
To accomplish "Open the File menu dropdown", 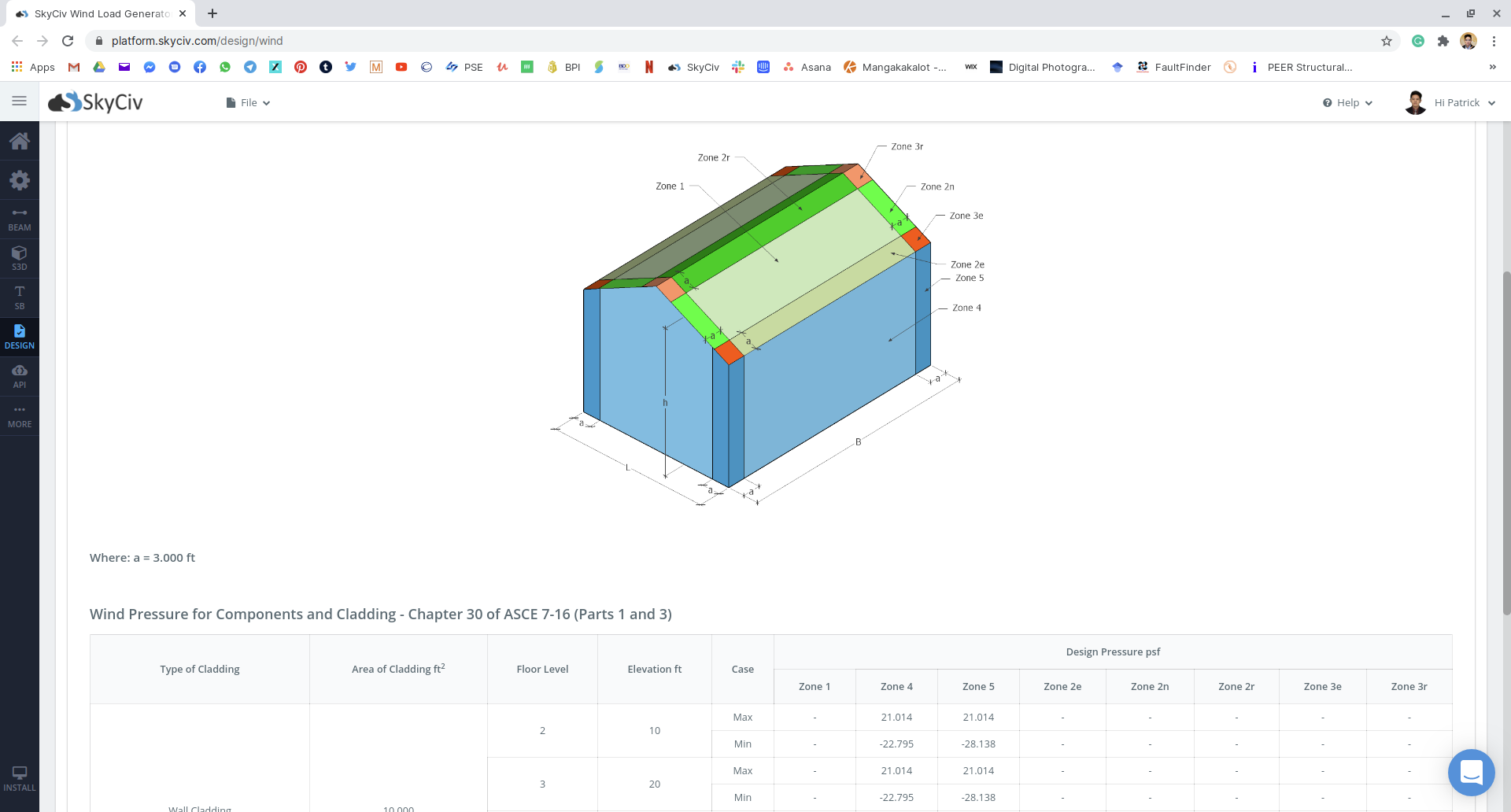I will pos(248,102).
